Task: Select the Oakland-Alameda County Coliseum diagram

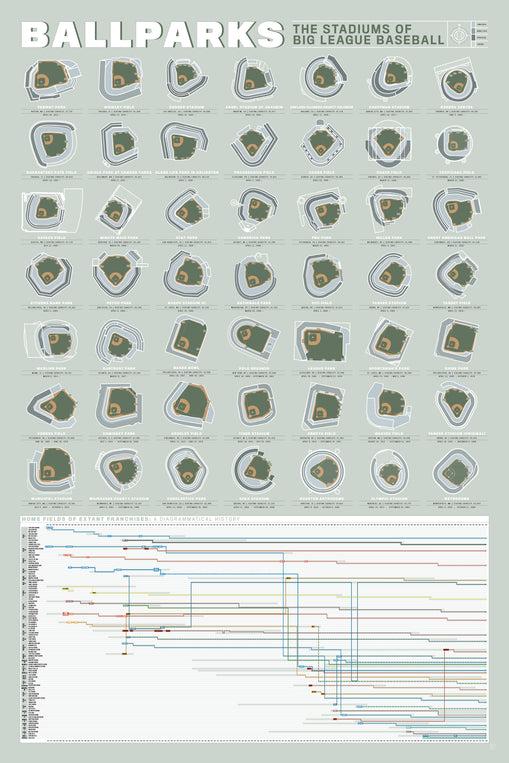Action: click(x=322, y=79)
